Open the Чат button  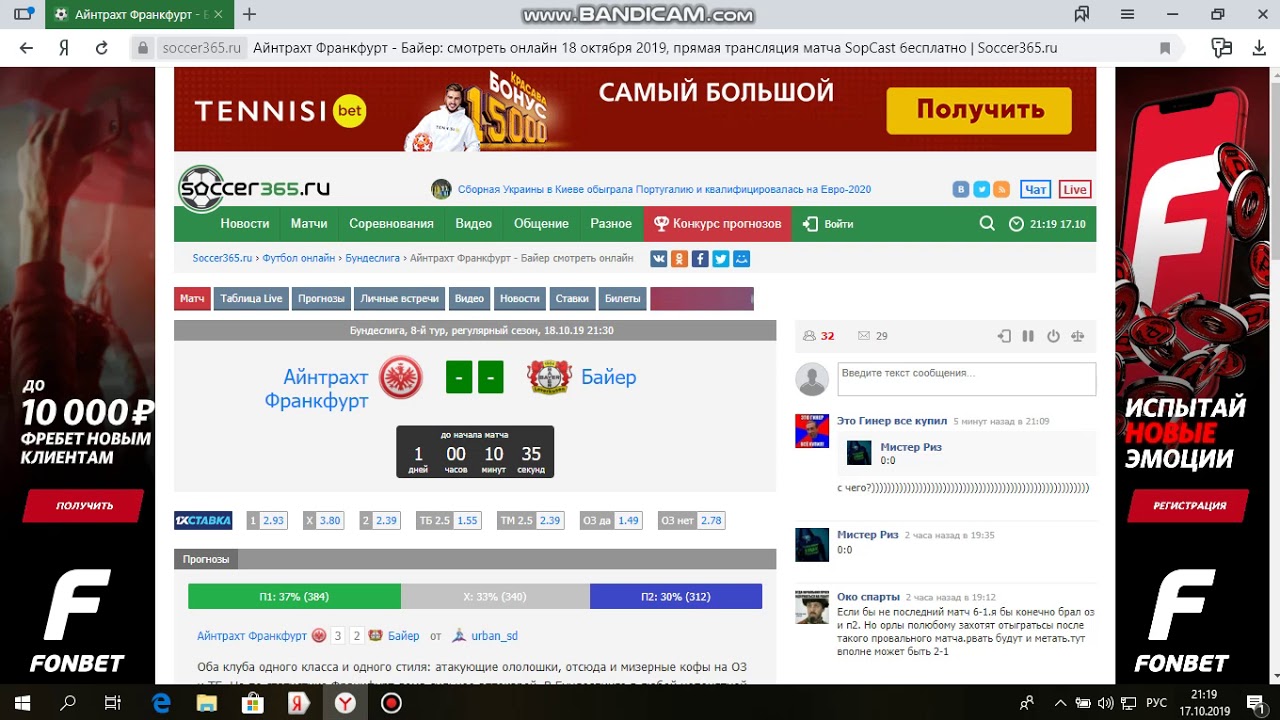click(1035, 189)
